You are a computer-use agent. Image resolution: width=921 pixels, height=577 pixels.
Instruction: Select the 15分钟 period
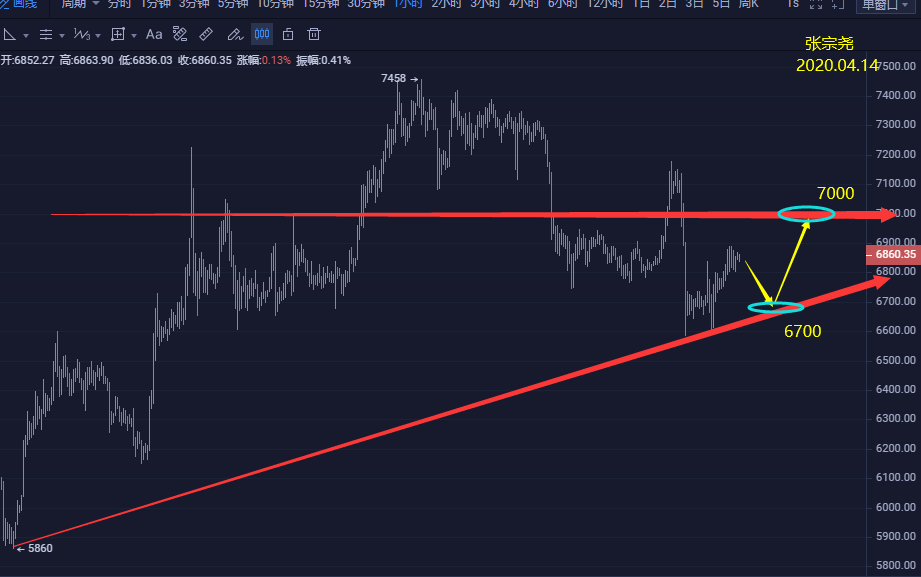321,4
